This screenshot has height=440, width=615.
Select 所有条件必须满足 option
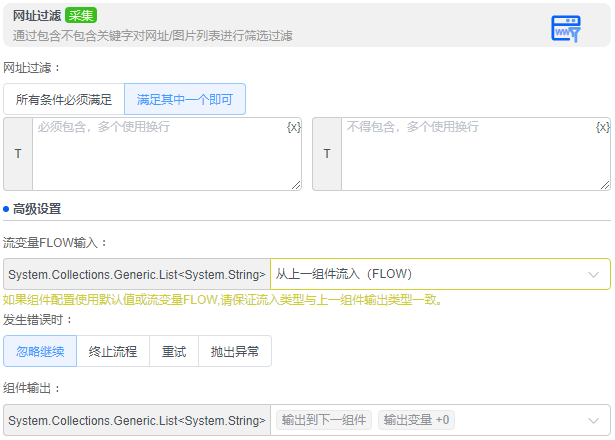pos(64,100)
